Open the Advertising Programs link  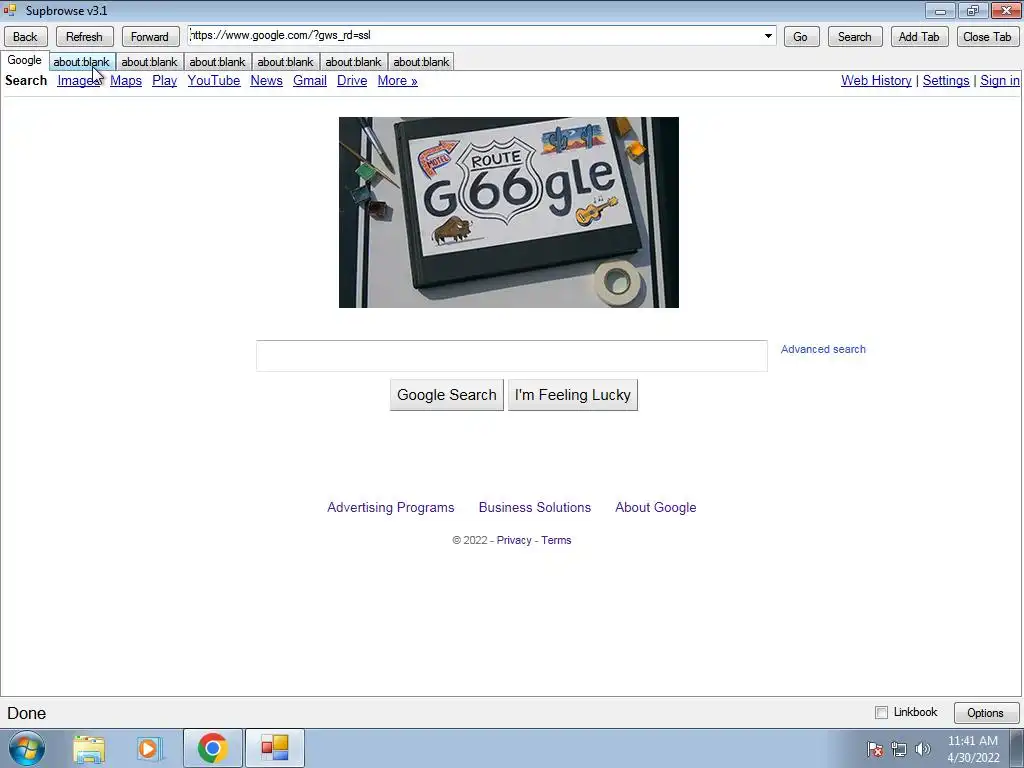click(x=391, y=507)
